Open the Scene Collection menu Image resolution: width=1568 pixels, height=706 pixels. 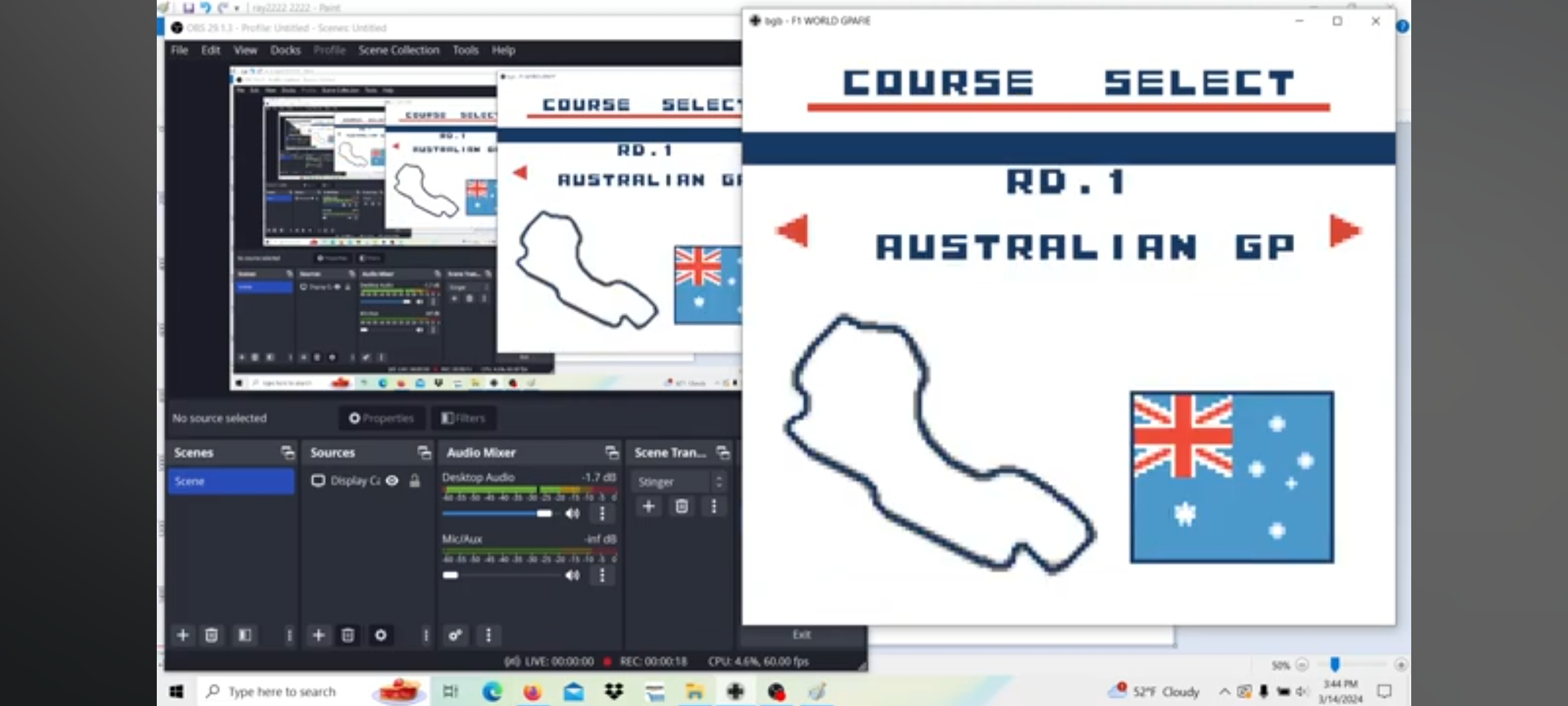tap(399, 50)
